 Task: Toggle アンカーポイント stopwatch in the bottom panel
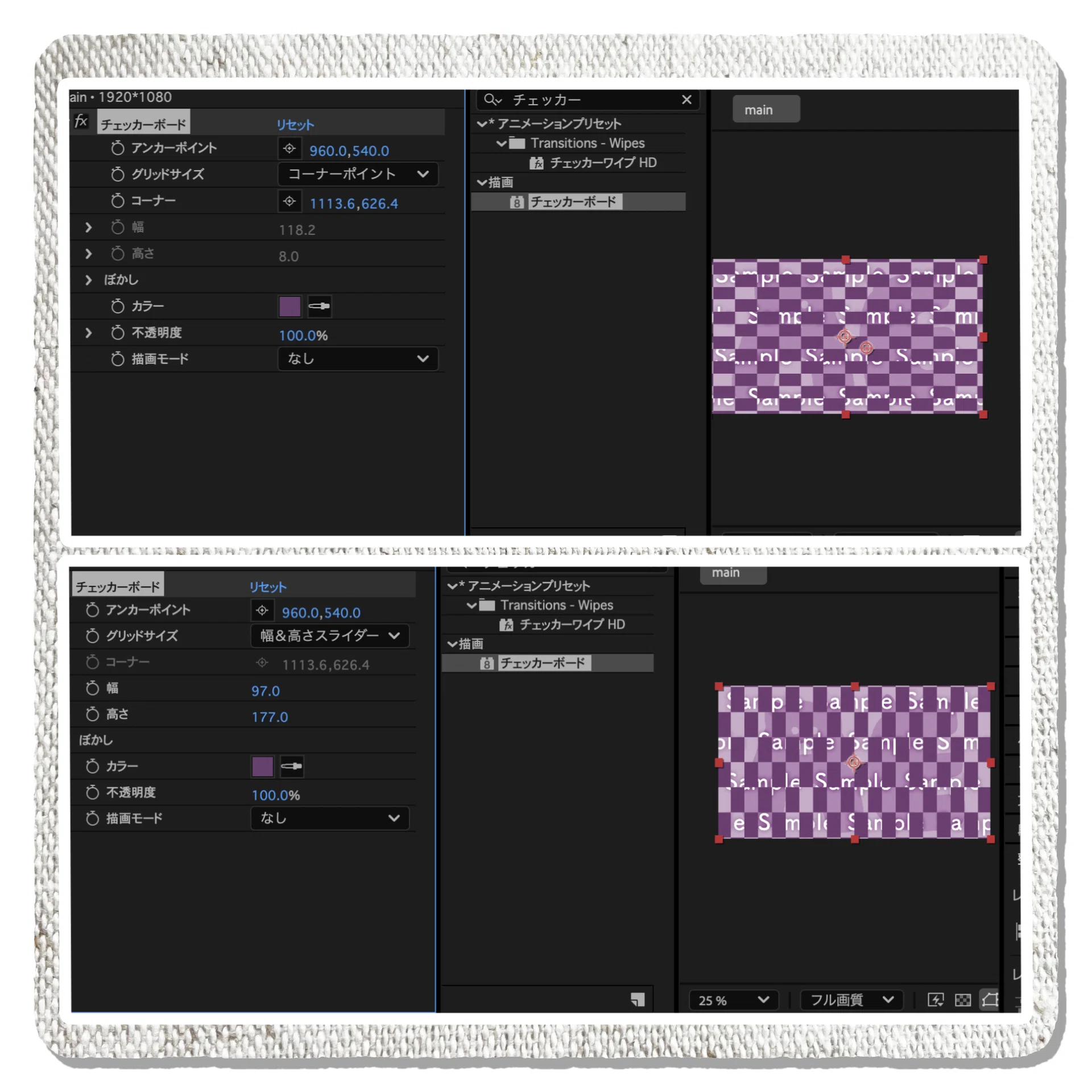(92, 609)
